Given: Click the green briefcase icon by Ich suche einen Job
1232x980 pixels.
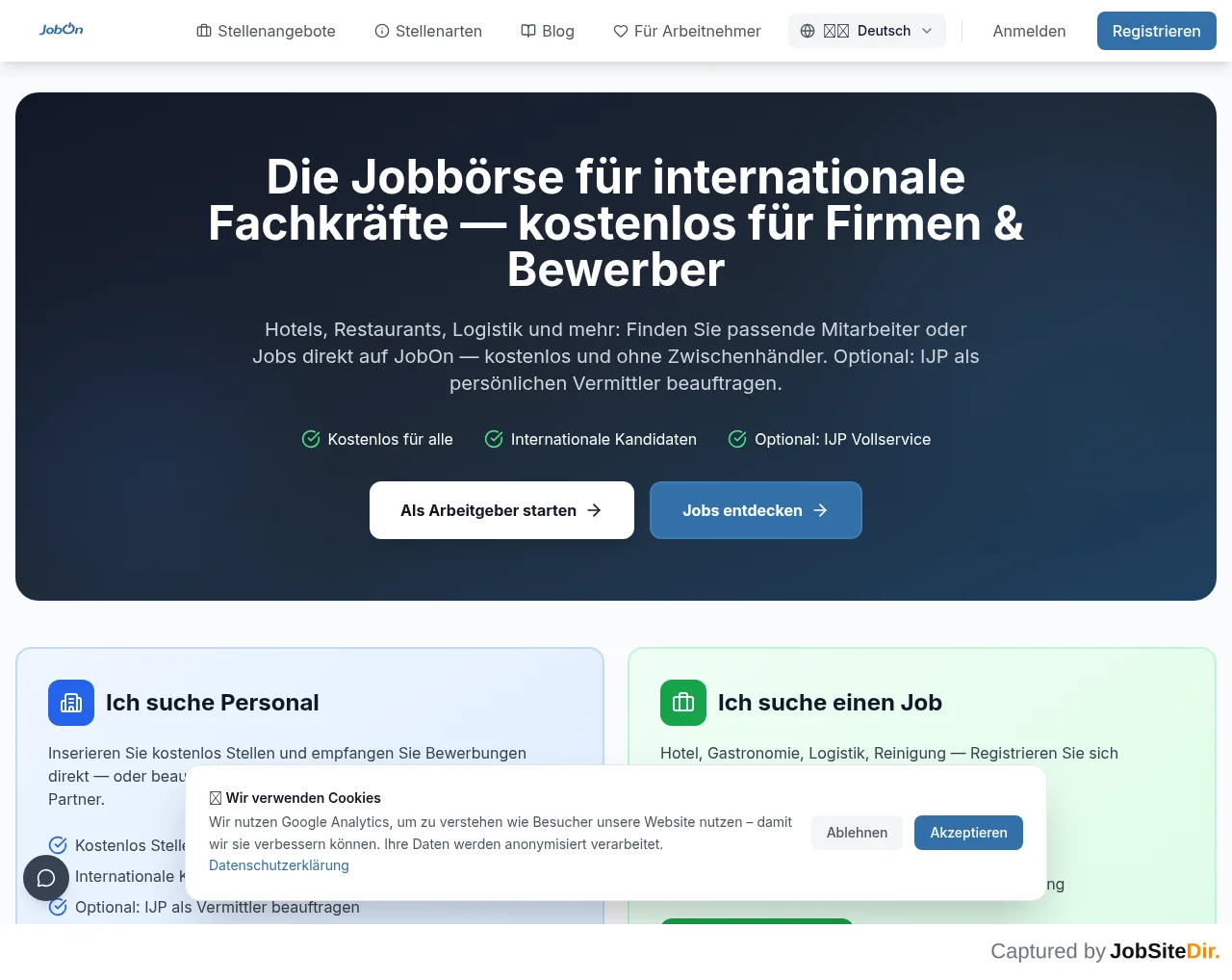Looking at the screenshot, I should pyautogui.click(x=683, y=703).
